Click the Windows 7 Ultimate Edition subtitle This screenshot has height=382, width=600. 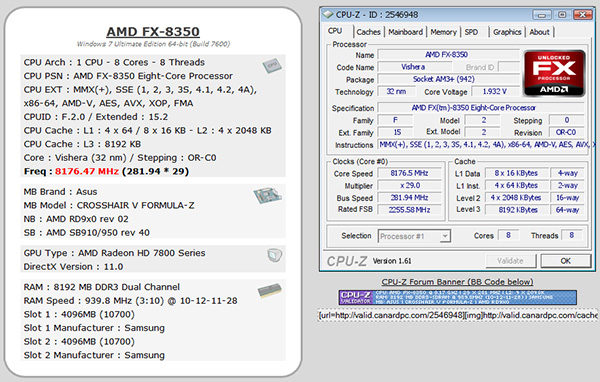coord(153,44)
